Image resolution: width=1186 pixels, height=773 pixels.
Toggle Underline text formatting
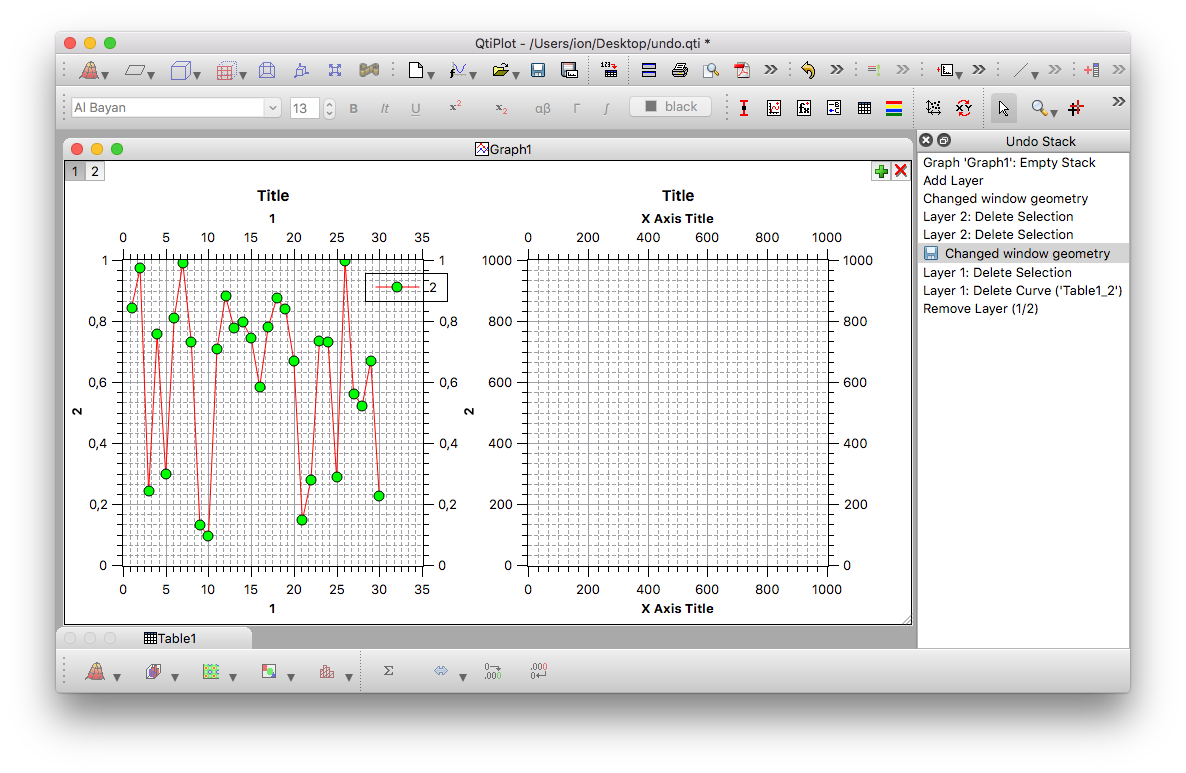coord(416,108)
